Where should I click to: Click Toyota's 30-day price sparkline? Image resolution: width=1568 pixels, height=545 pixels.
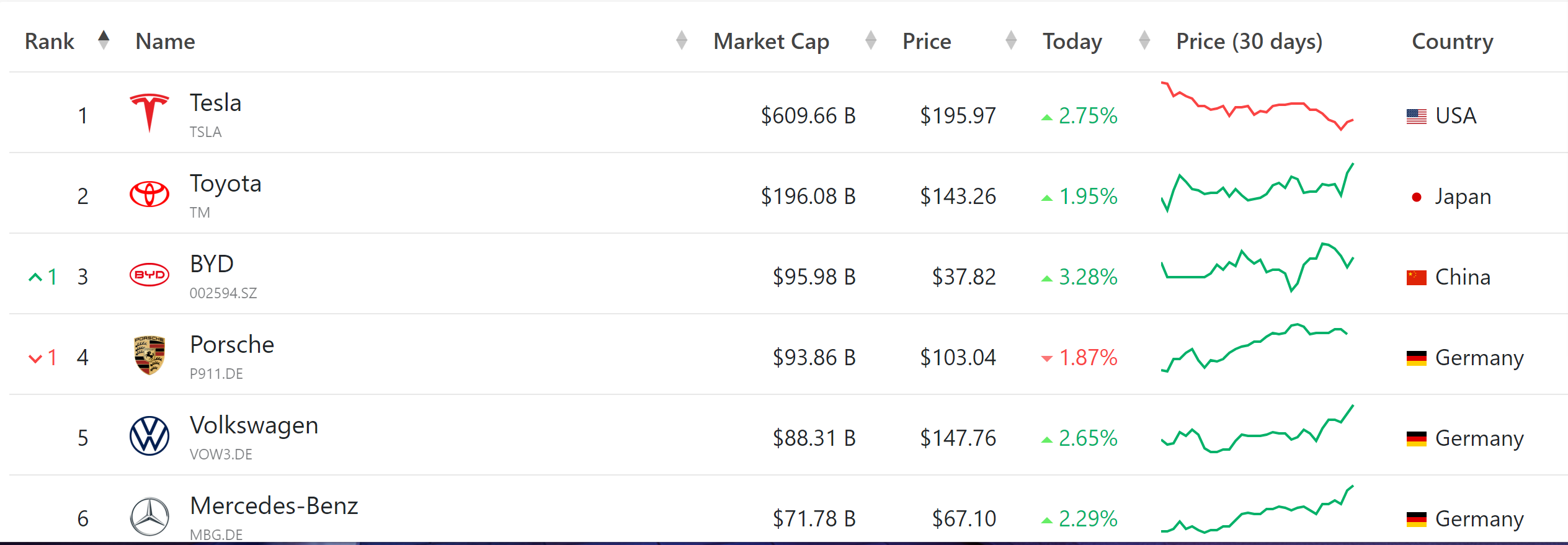1257,188
